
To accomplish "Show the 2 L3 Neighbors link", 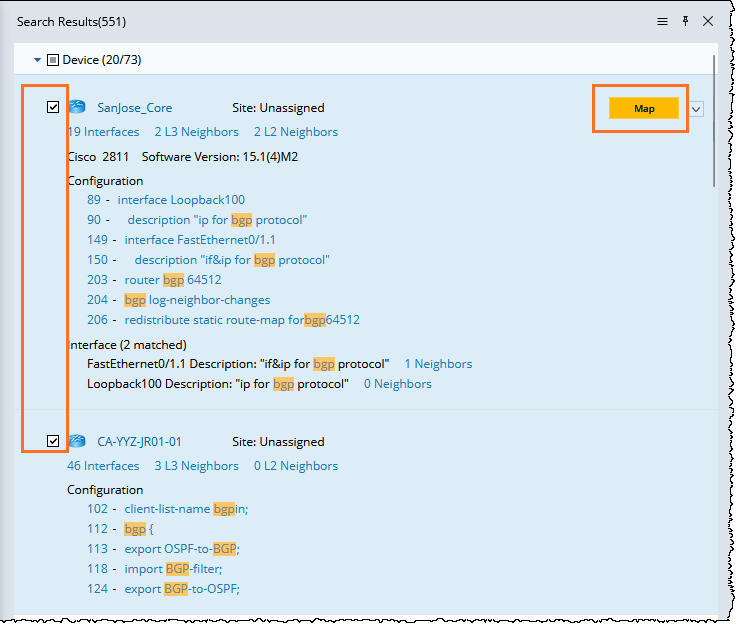I will coord(196,132).
